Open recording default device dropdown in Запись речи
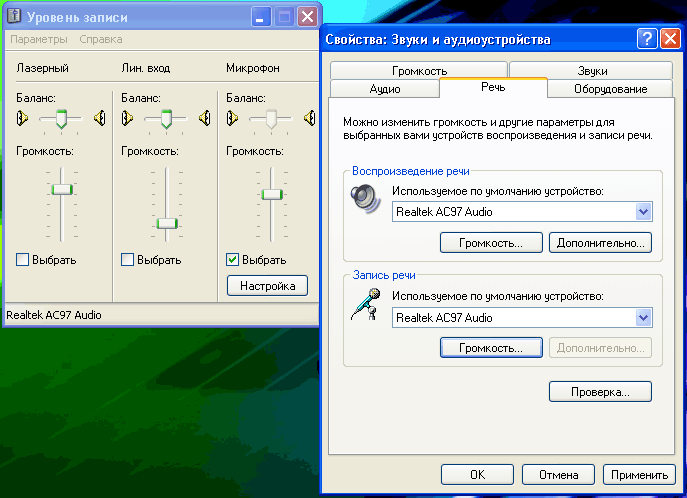Image resolution: width=687 pixels, height=498 pixels. click(x=643, y=318)
